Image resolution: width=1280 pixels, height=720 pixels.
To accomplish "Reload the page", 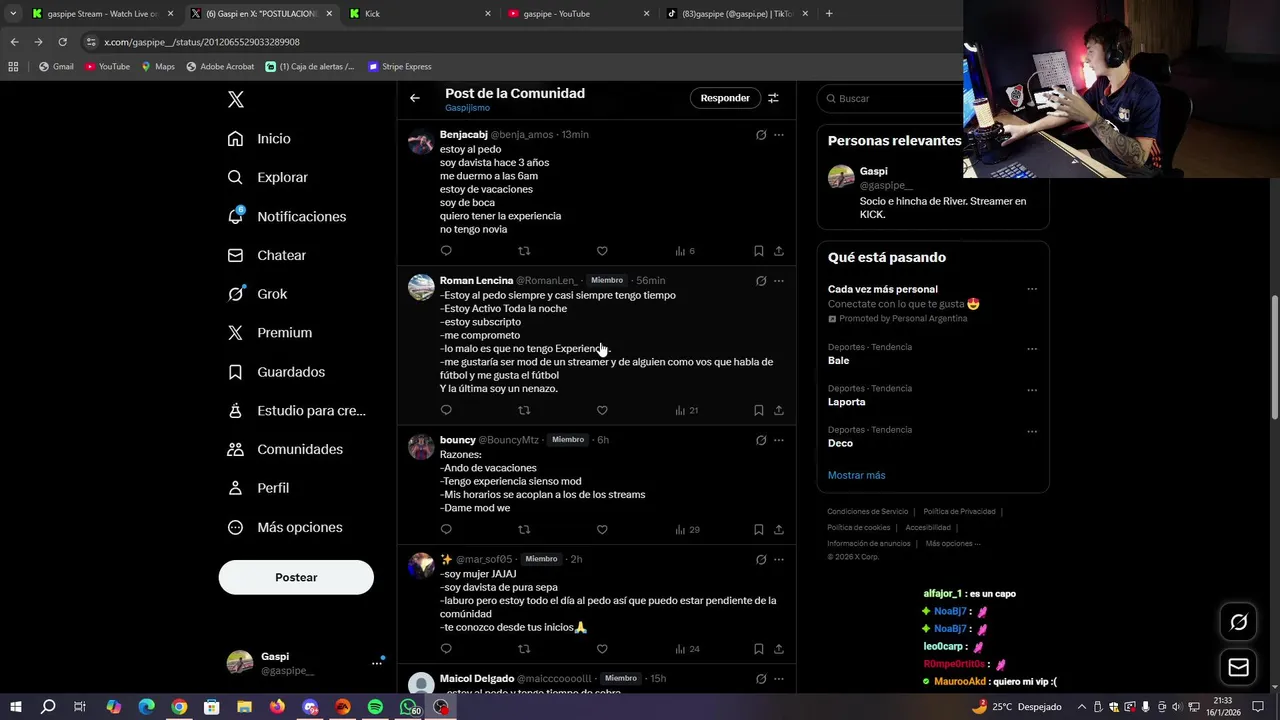I will [x=62, y=42].
